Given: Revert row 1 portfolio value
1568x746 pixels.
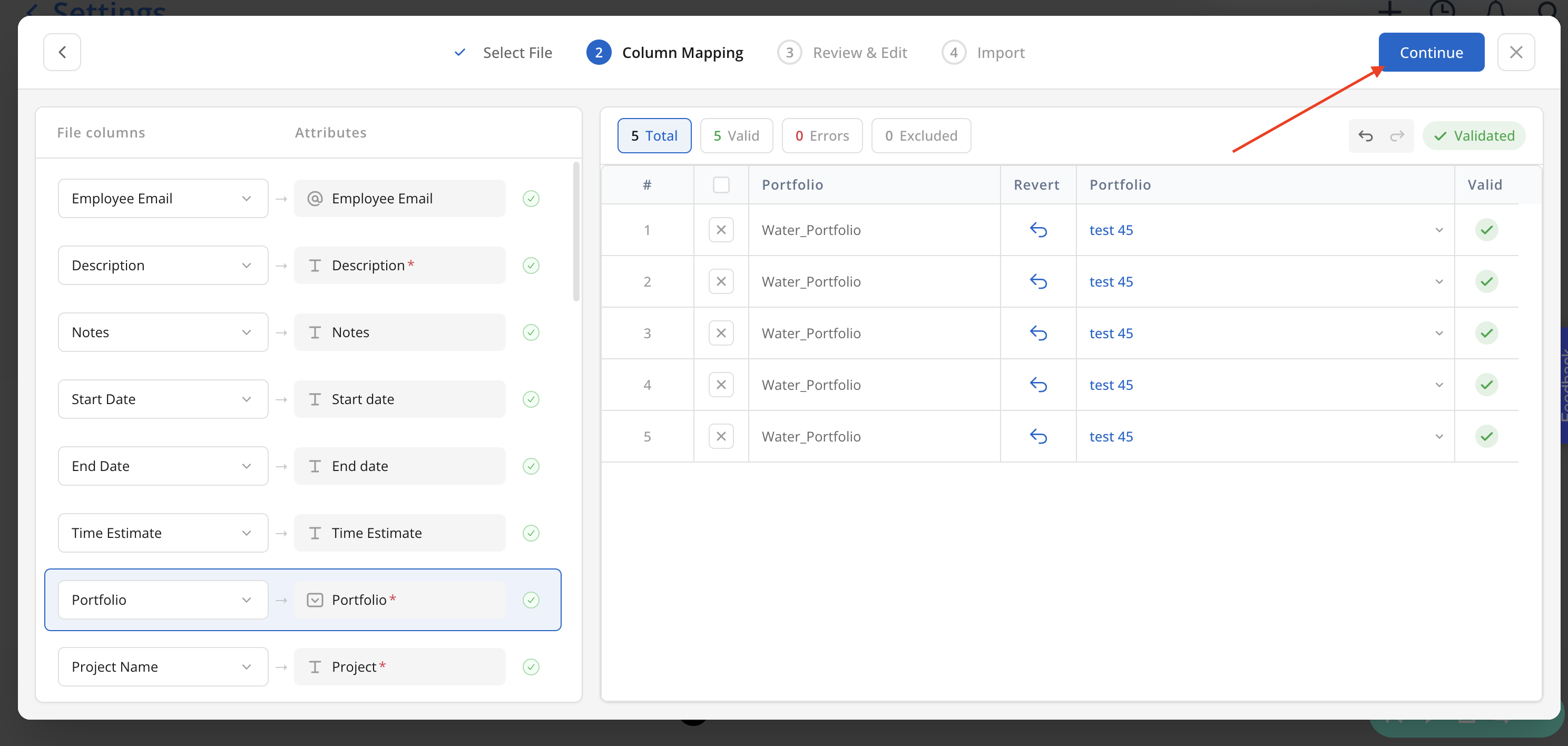Looking at the screenshot, I should pos(1038,230).
